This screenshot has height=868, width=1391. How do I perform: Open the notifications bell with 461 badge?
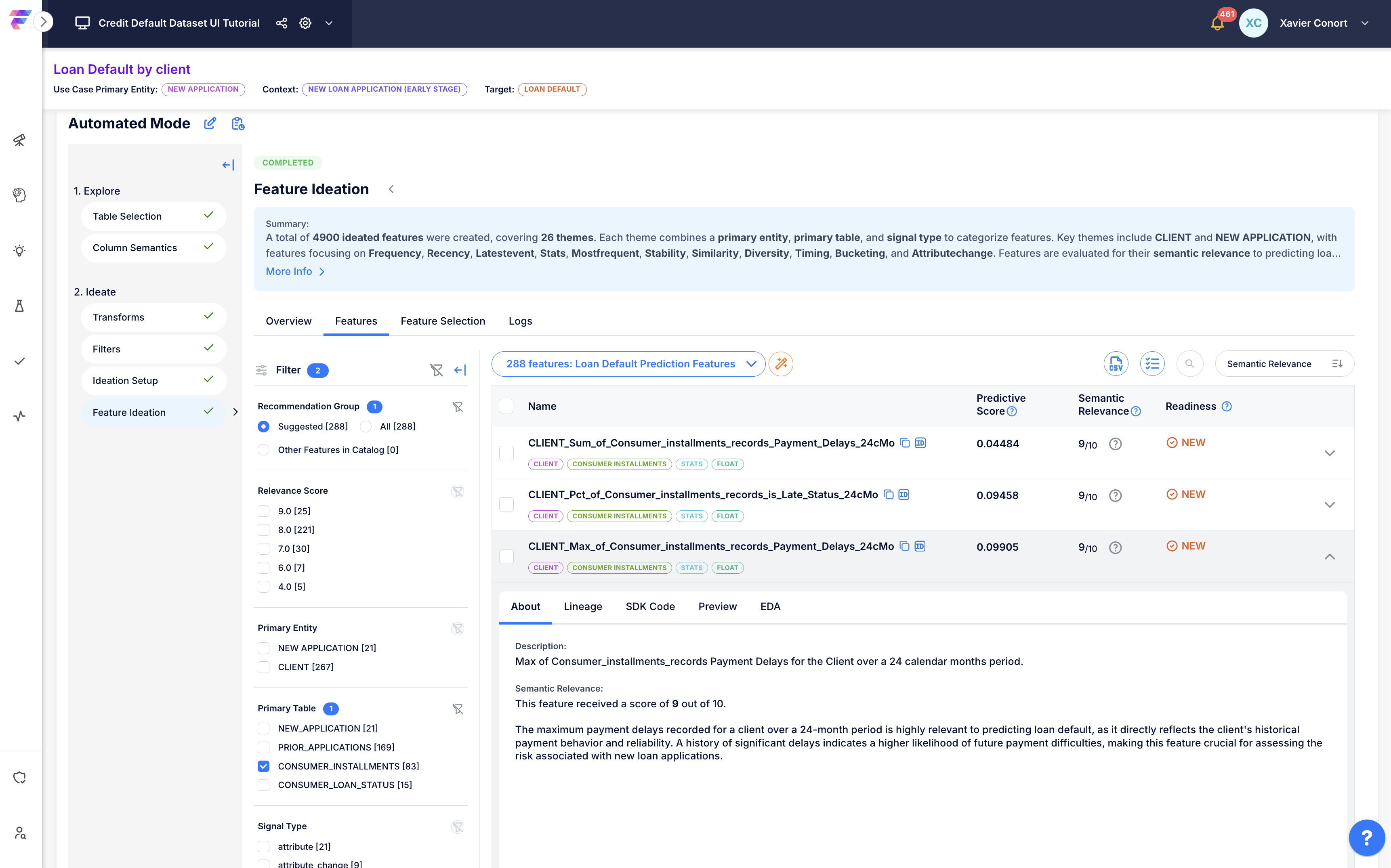click(1218, 23)
